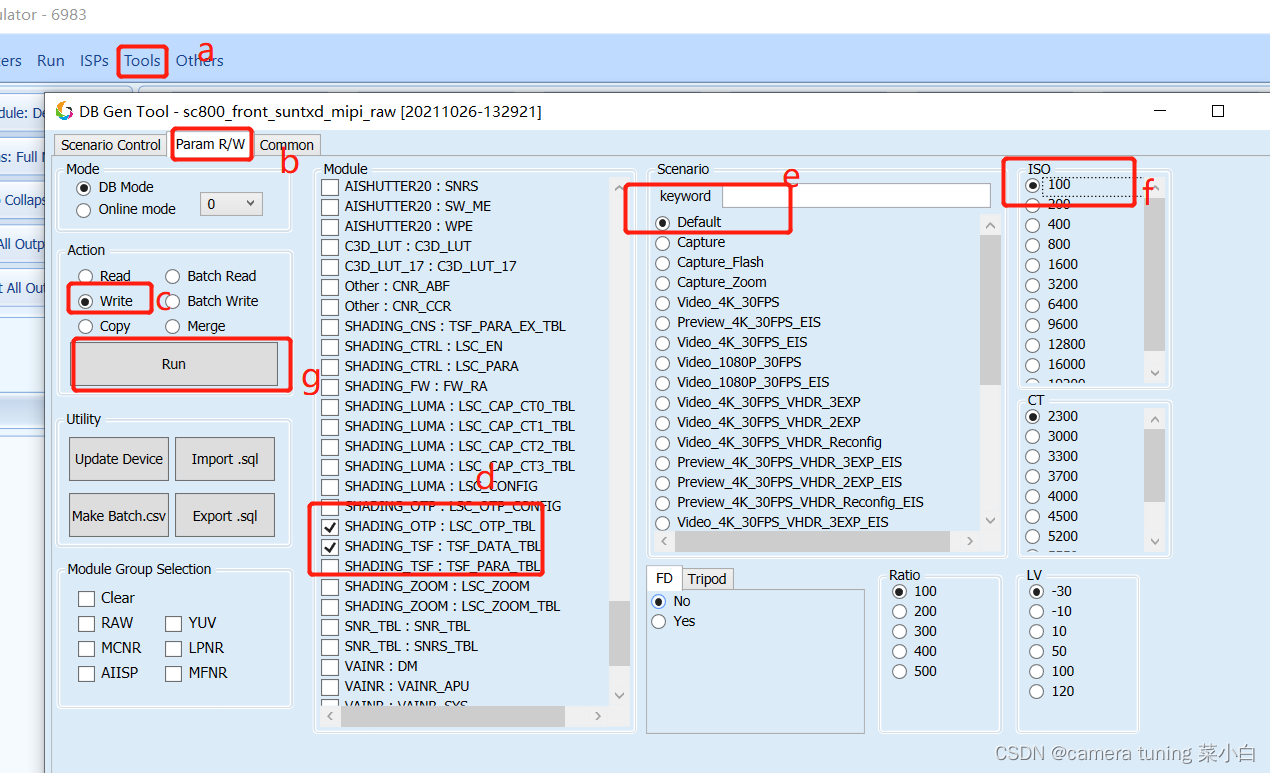
Task: Switch to the Common tab
Action: 286,144
